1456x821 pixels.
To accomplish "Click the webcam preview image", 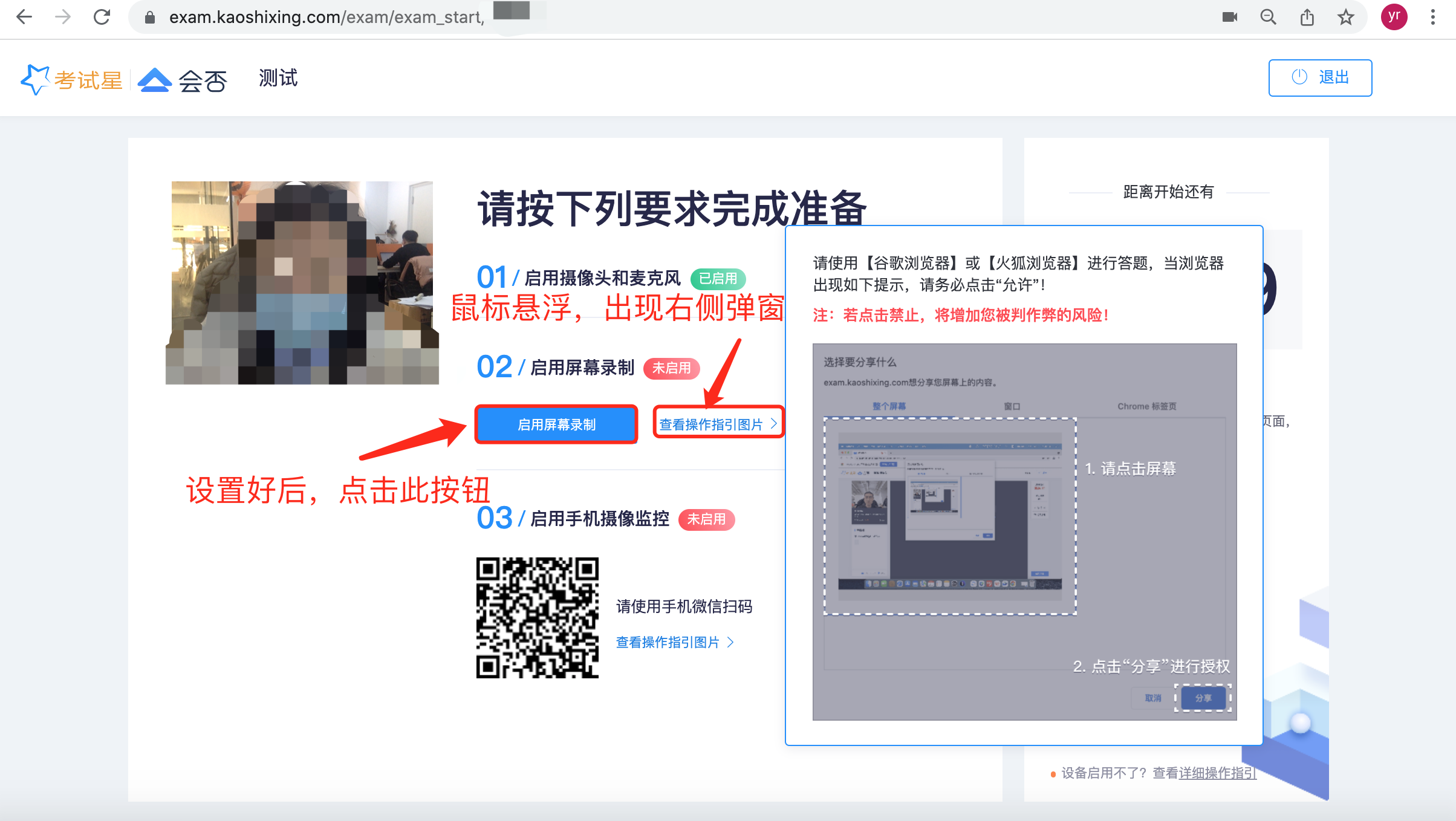I will coord(302,282).
